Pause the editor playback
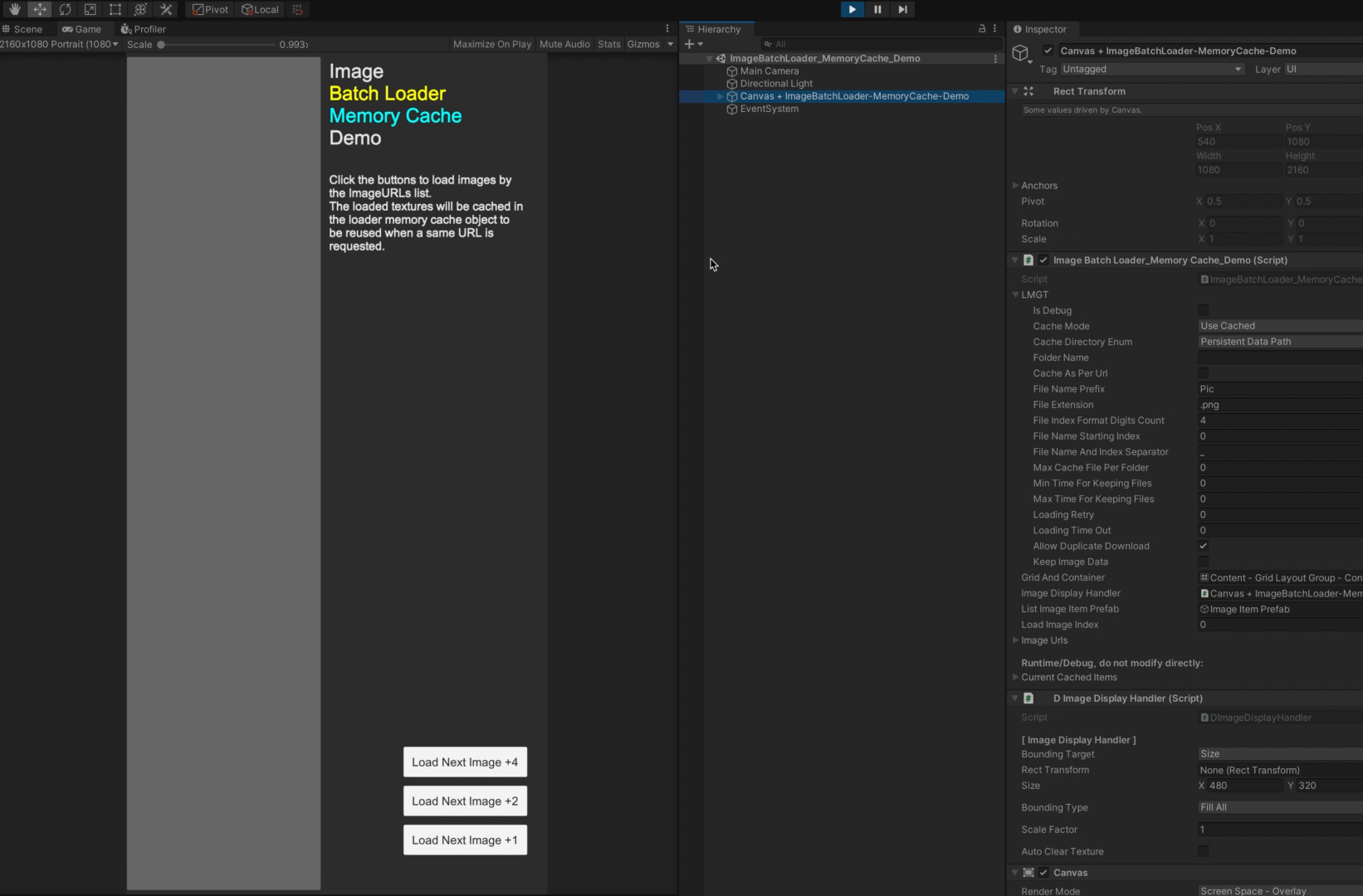Image resolution: width=1363 pixels, height=896 pixels. [877, 9]
